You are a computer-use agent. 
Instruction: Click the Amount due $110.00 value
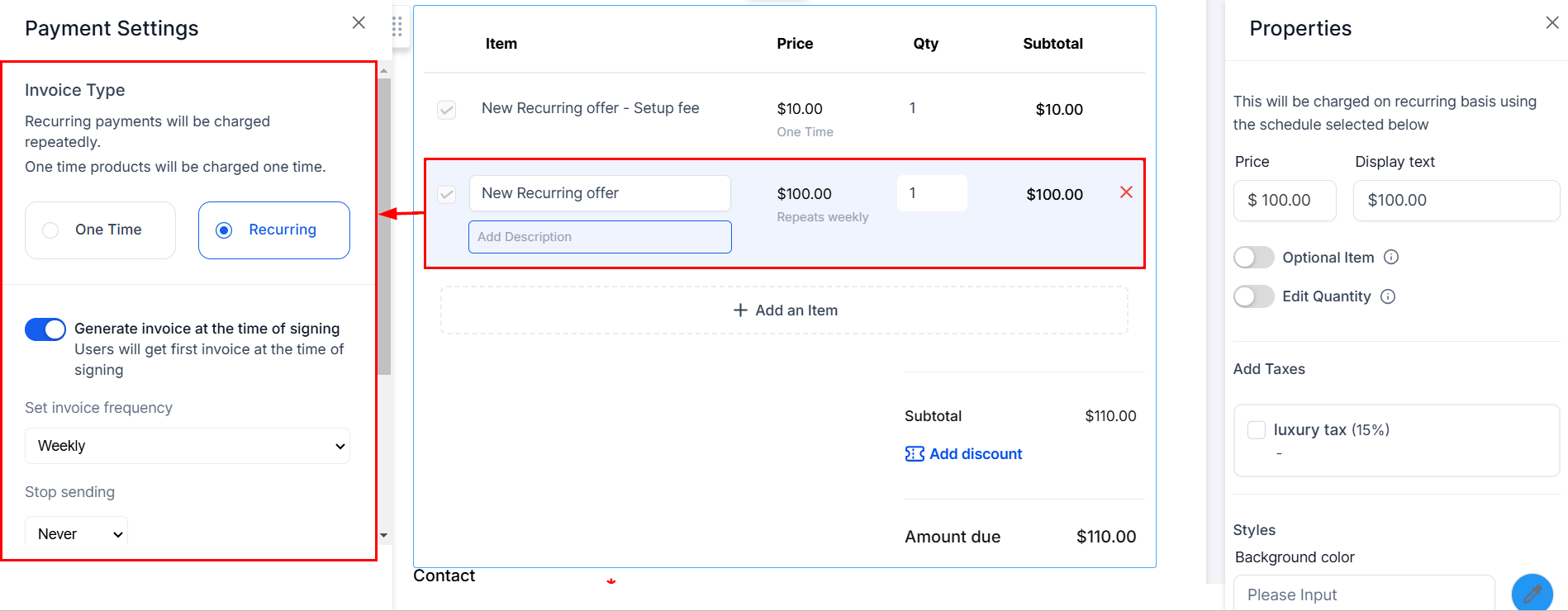(x=1106, y=537)
